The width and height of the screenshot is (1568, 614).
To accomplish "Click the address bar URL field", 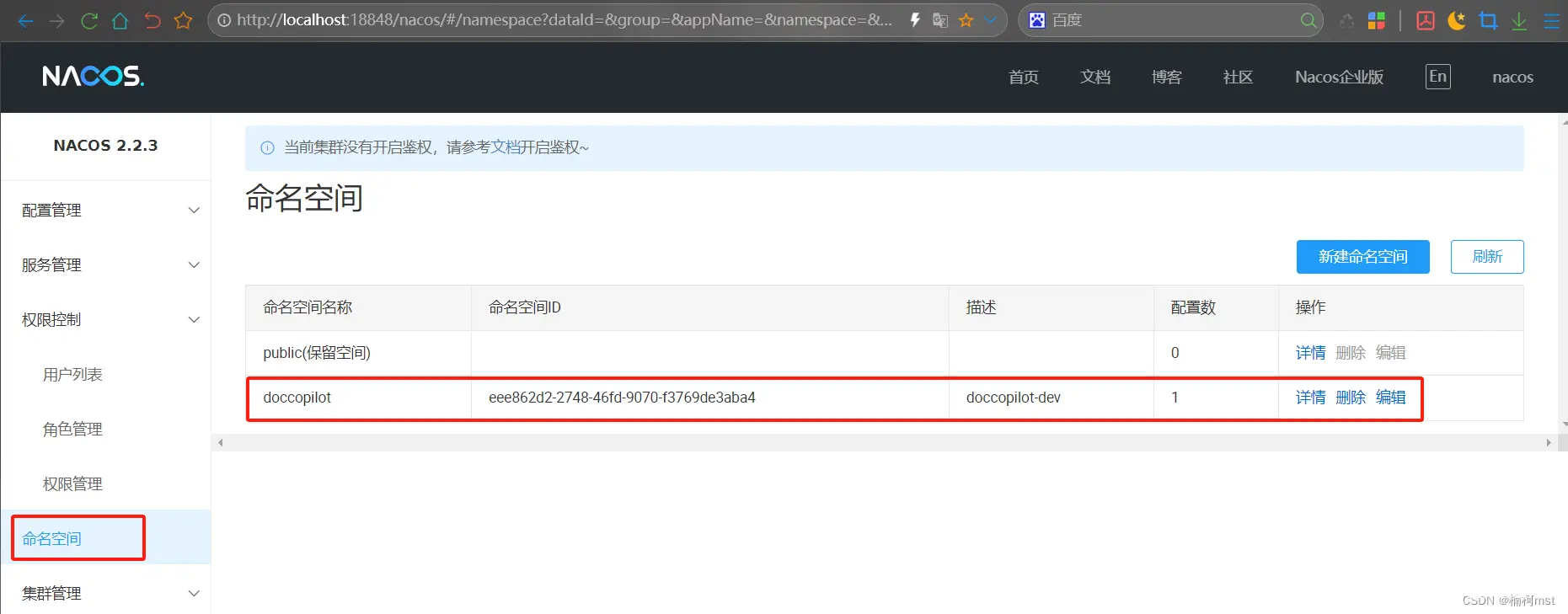I will tap(565, 20).
